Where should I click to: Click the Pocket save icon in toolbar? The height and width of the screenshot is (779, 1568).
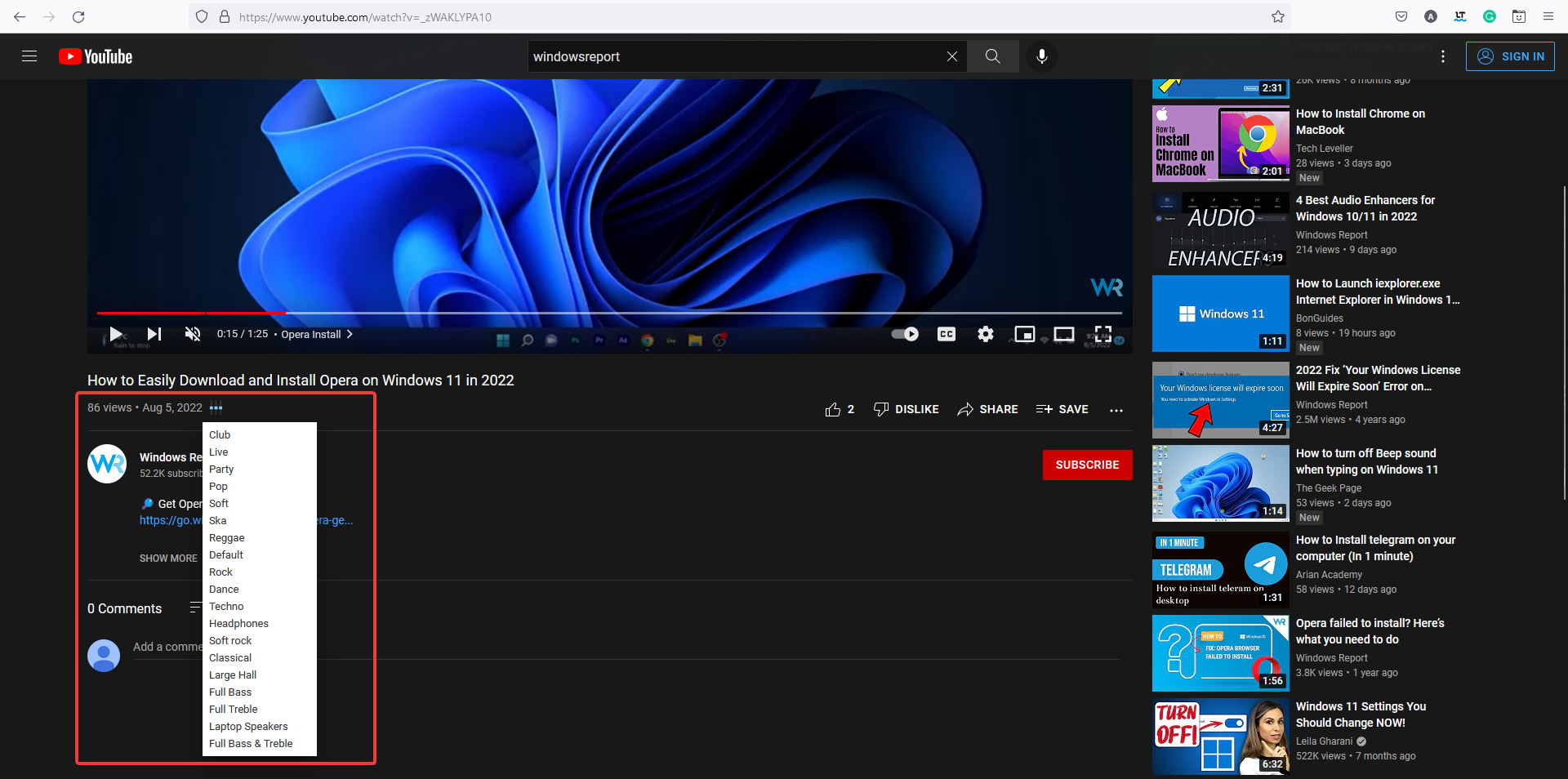(1401, 16)
